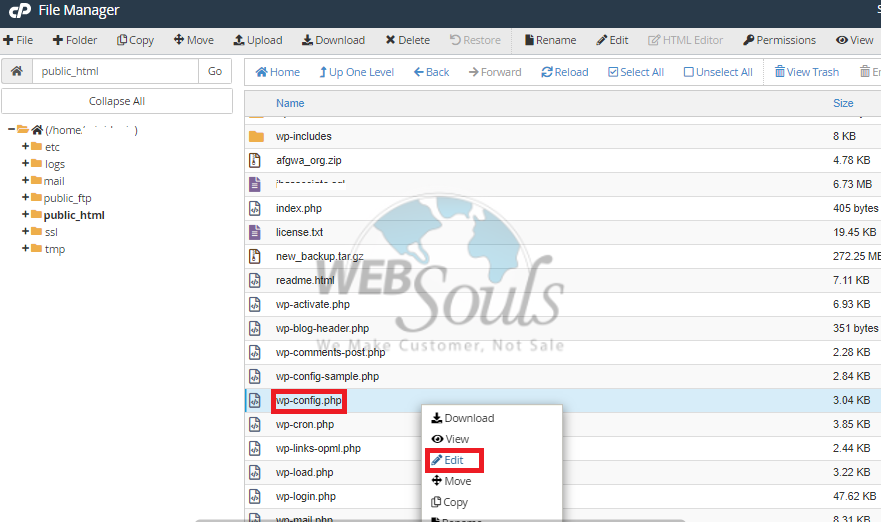This screenshot has height=522, width=885.
Task: Click Up One Level
Action: (x=357, y=72)
